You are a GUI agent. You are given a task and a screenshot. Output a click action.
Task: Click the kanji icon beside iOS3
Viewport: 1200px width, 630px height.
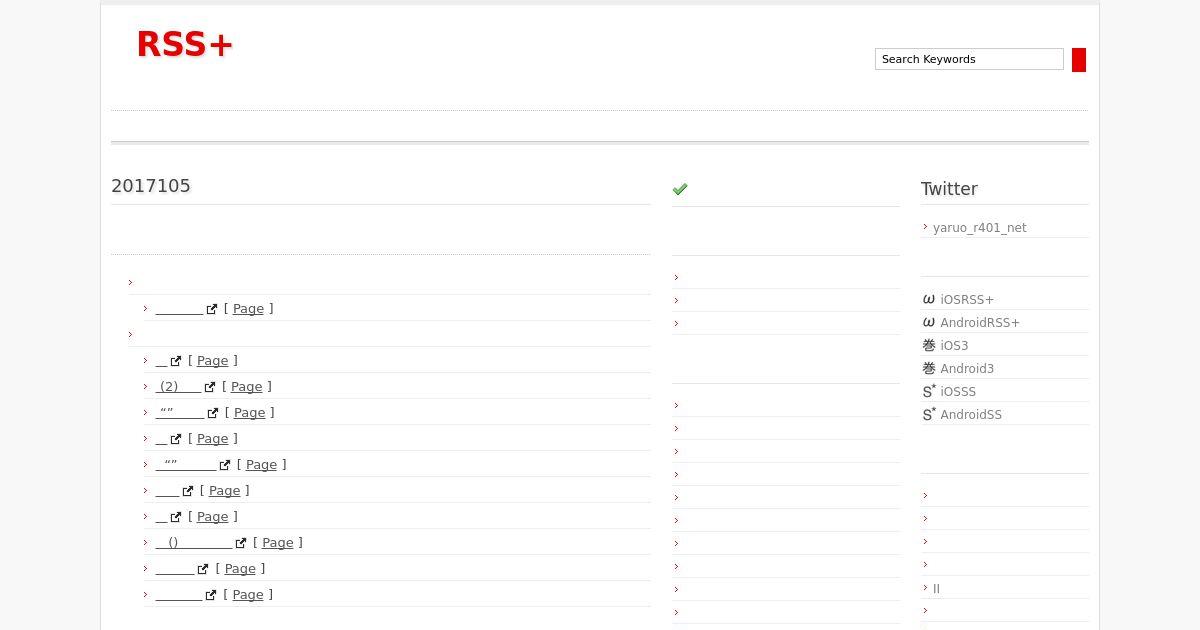click(x=929, y=345)
